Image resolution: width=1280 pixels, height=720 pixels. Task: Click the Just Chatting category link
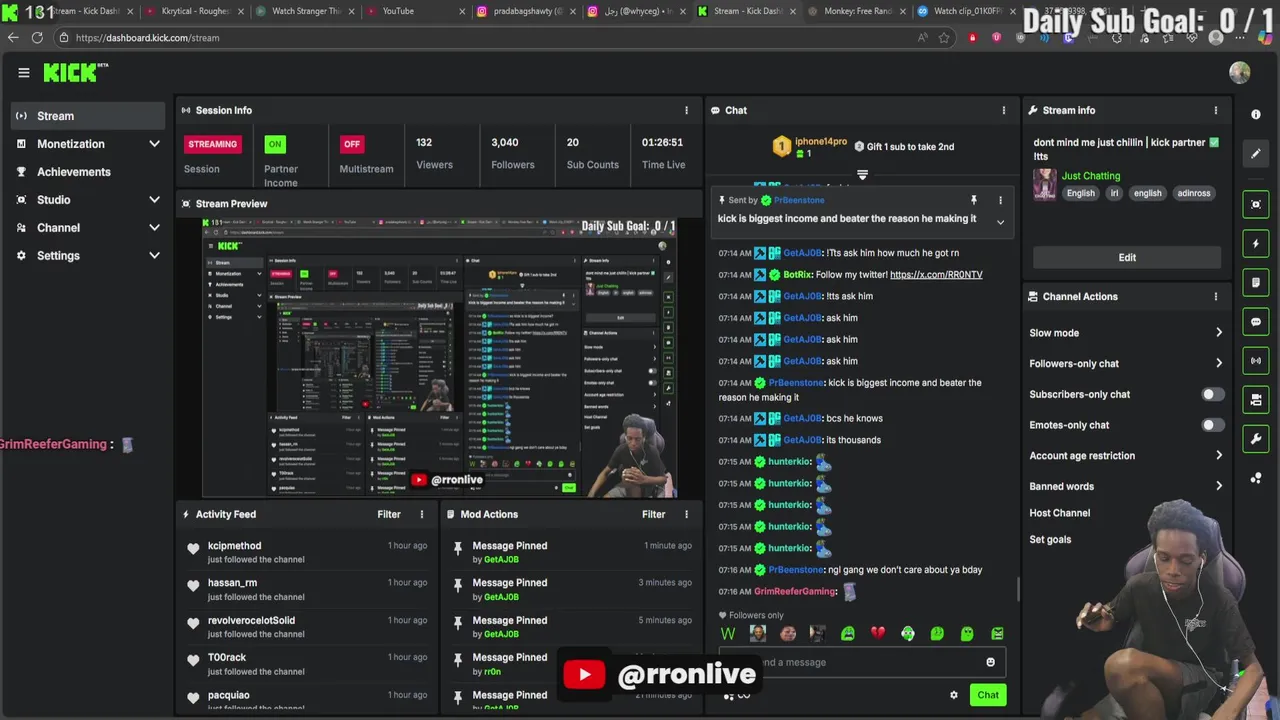pyautogui.click(x=1091, y=176)
